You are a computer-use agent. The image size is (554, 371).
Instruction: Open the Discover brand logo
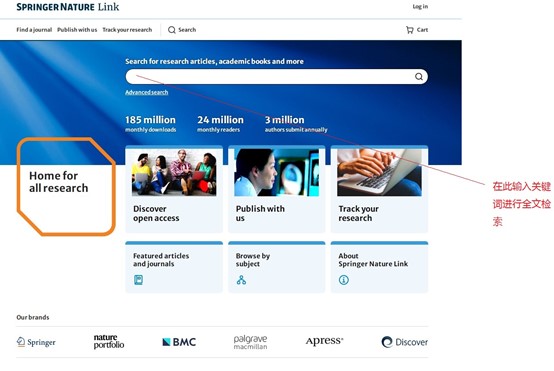[405, 342]
